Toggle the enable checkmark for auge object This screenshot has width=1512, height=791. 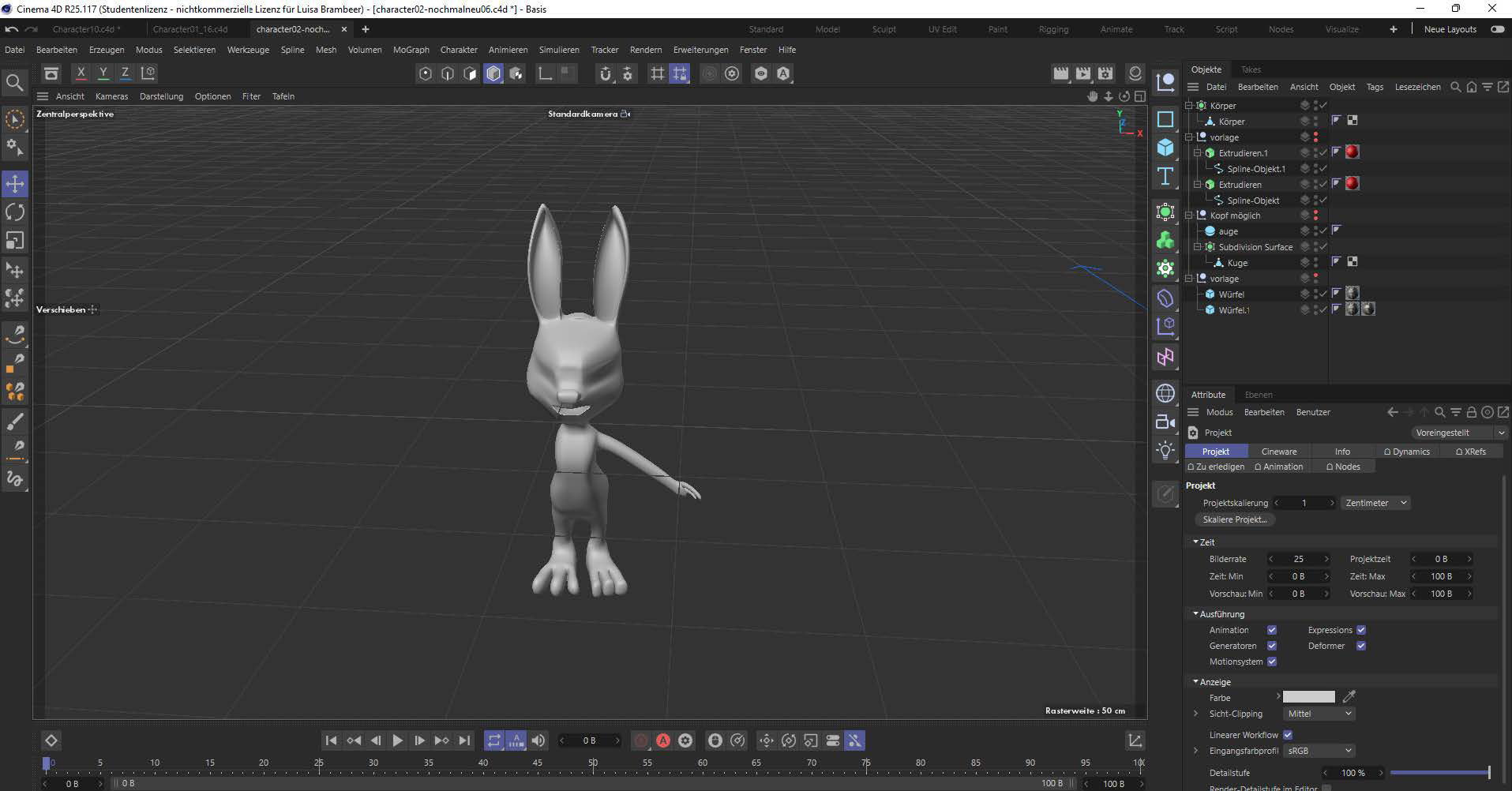[1323, 231]
